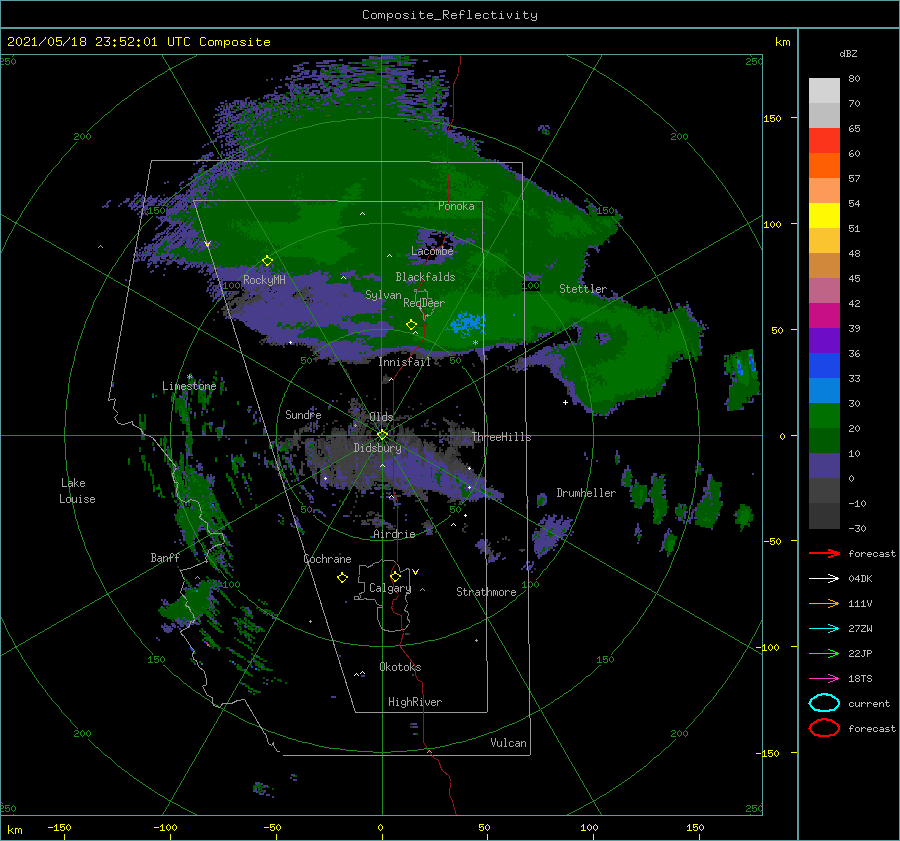Click the Vulcan label
The height and width of the screenshot is (841, 900).
click(x=509, y=743)
